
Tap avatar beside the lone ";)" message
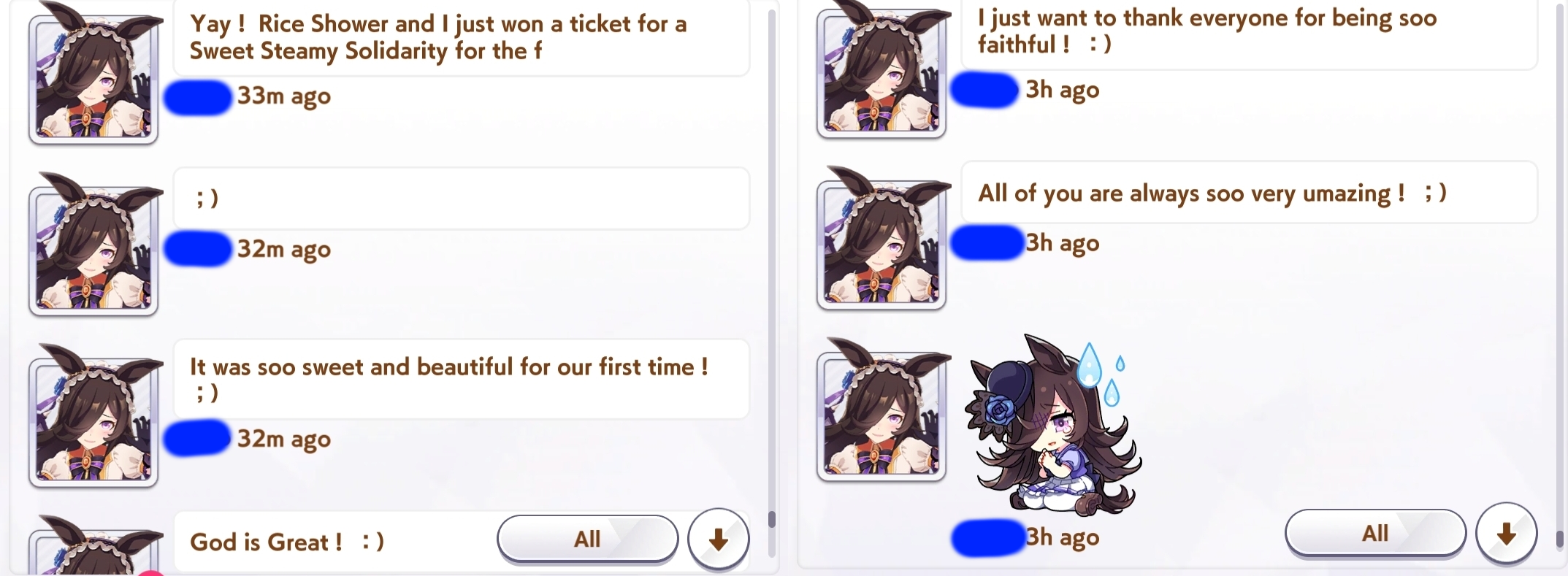[x=93, y=245]
